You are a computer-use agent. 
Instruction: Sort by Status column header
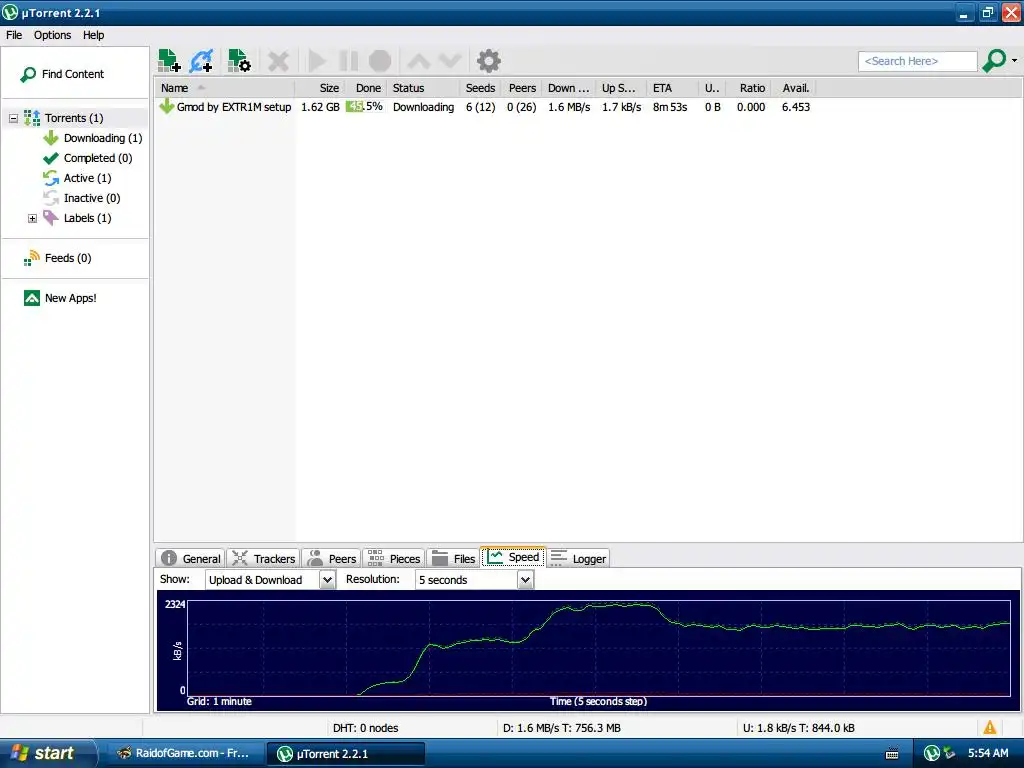pos(423,88)
